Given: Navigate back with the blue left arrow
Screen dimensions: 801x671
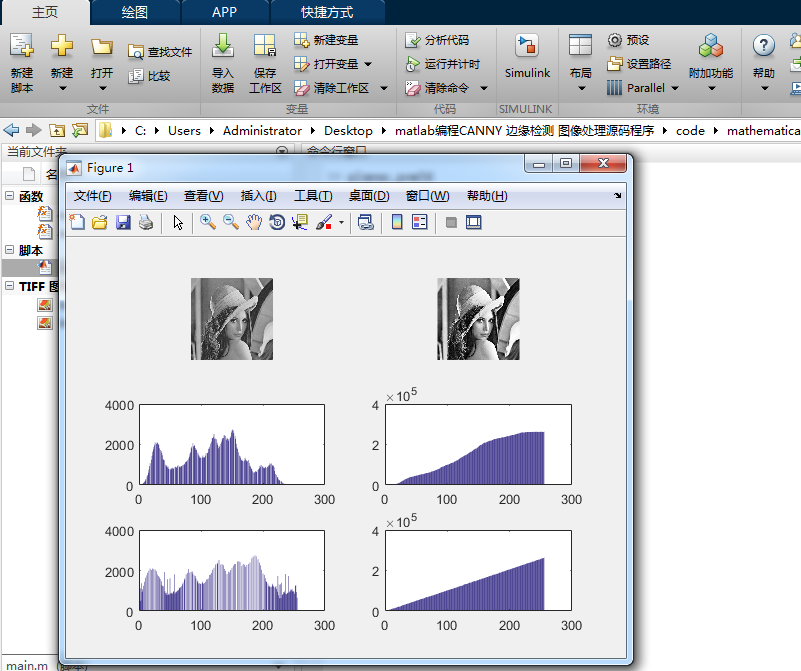Looking at the screenshot, I should coord(11,130).
